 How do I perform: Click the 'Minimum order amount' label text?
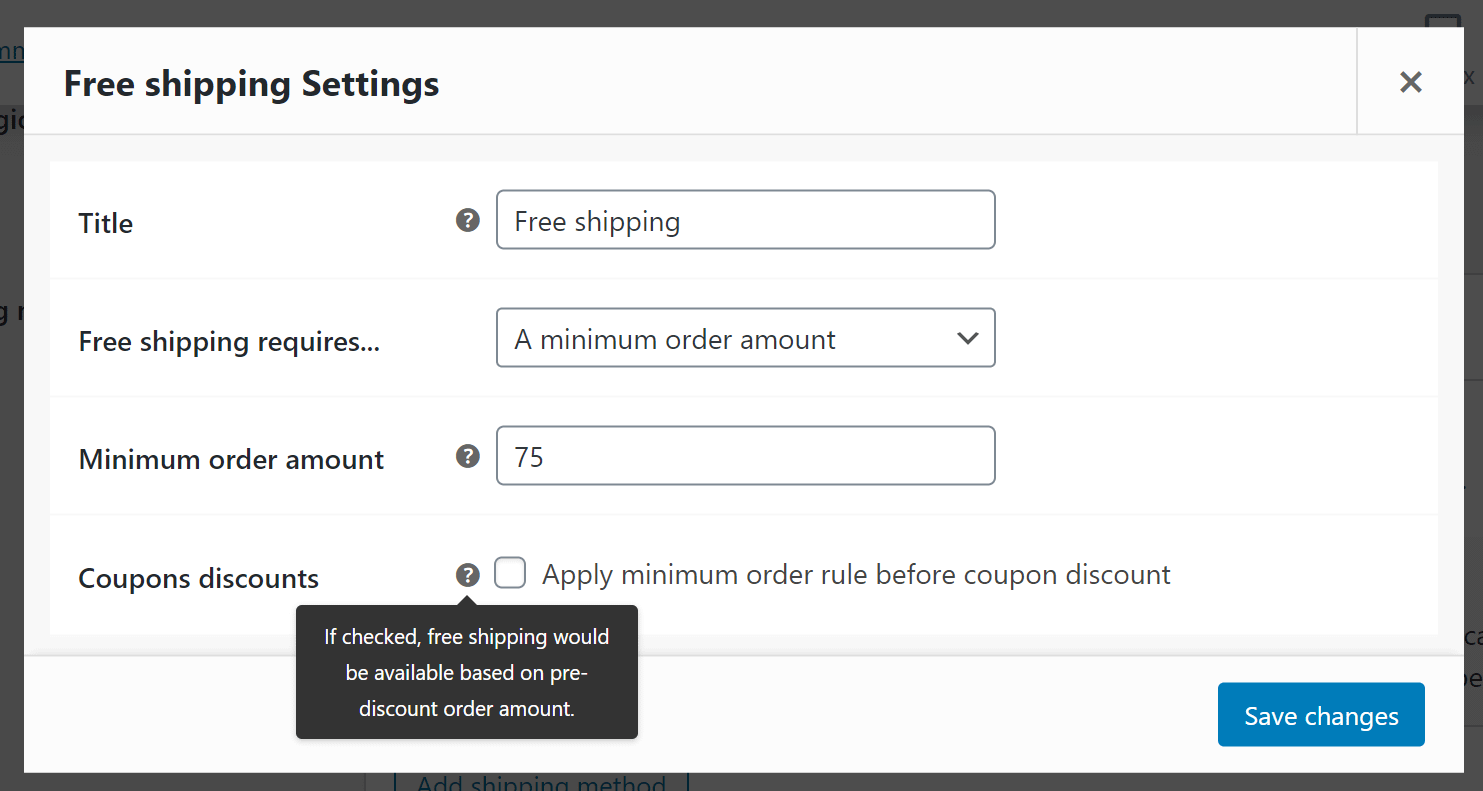(x=231, y=460)
